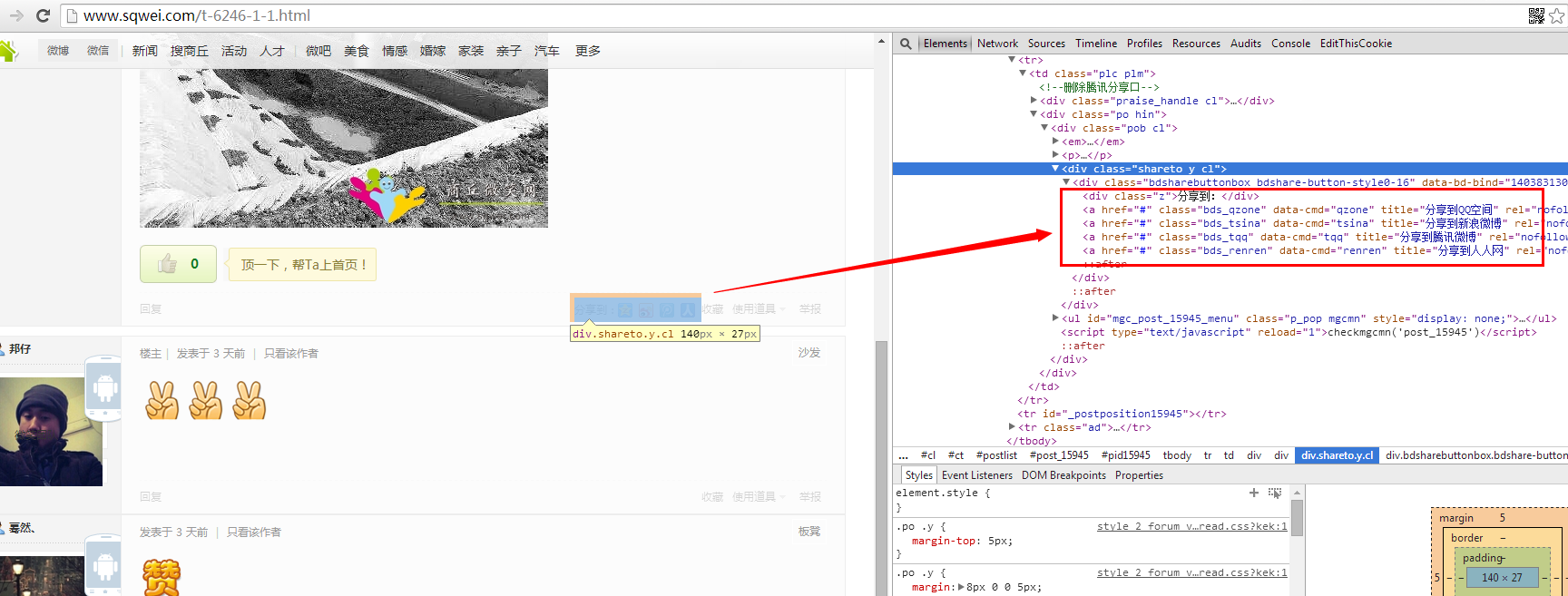Click the Android phone icon beside 蓦然's avatar
The height and width of the screenshot is (596, 1568).
click(104, 566)
